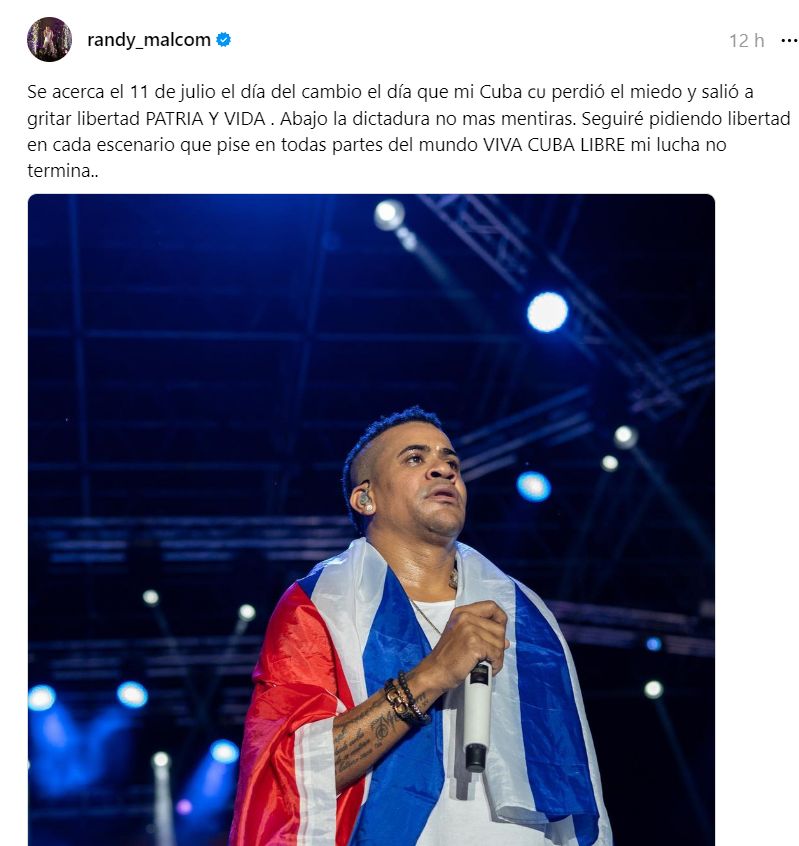Click the VIVA CUBA LIBRE text in post
The width and height of the screenshot is (799, 846).
point(554,145)
